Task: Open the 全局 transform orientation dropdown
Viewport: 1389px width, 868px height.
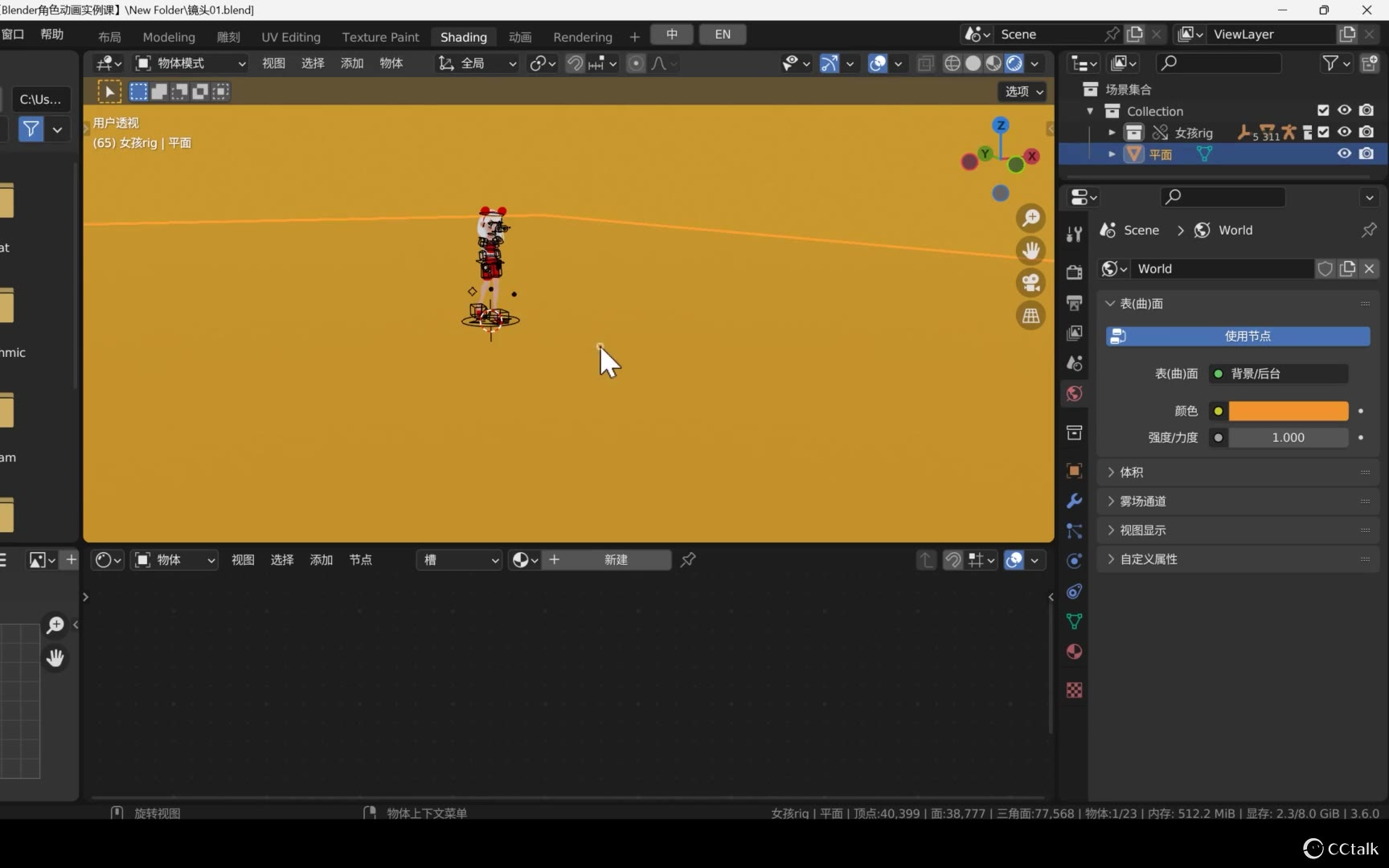Action: (477, 63)
